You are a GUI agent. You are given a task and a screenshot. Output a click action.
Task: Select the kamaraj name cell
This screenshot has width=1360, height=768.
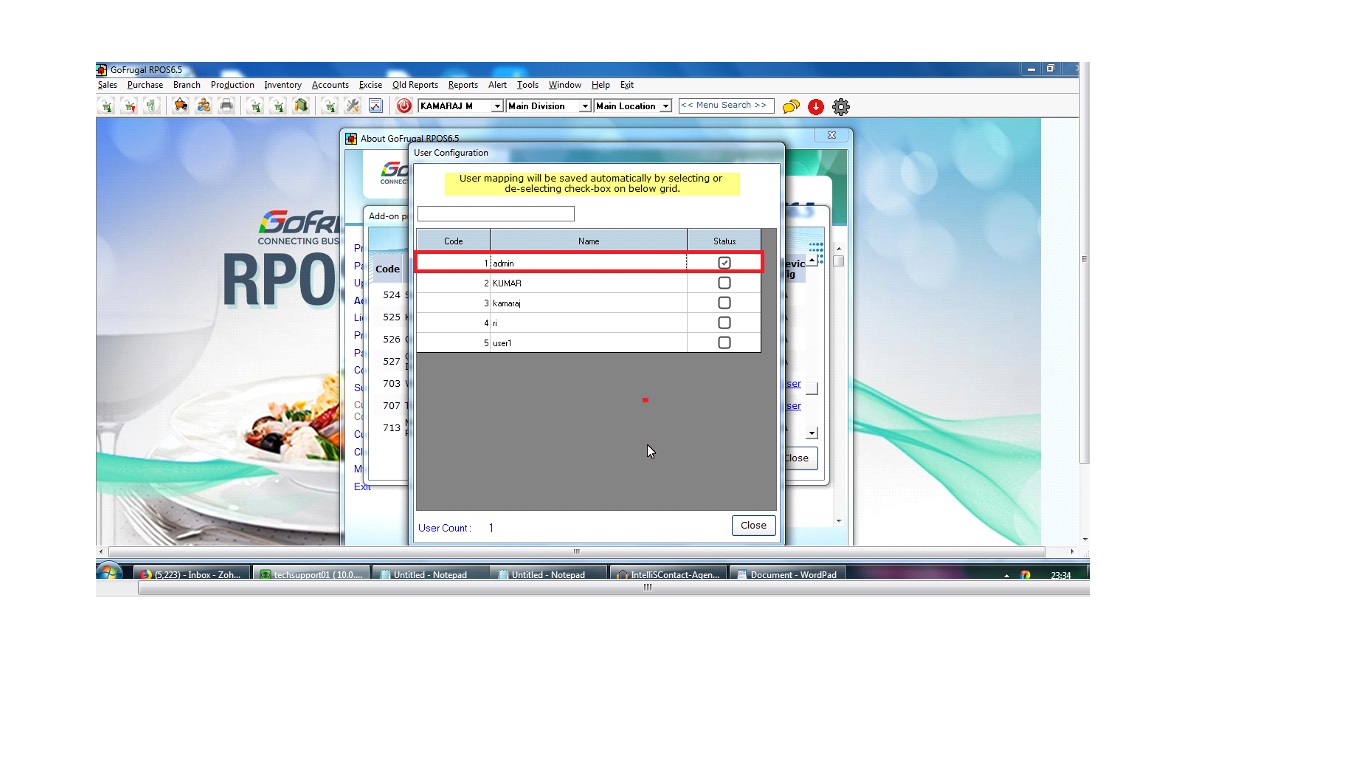point(589,303)
